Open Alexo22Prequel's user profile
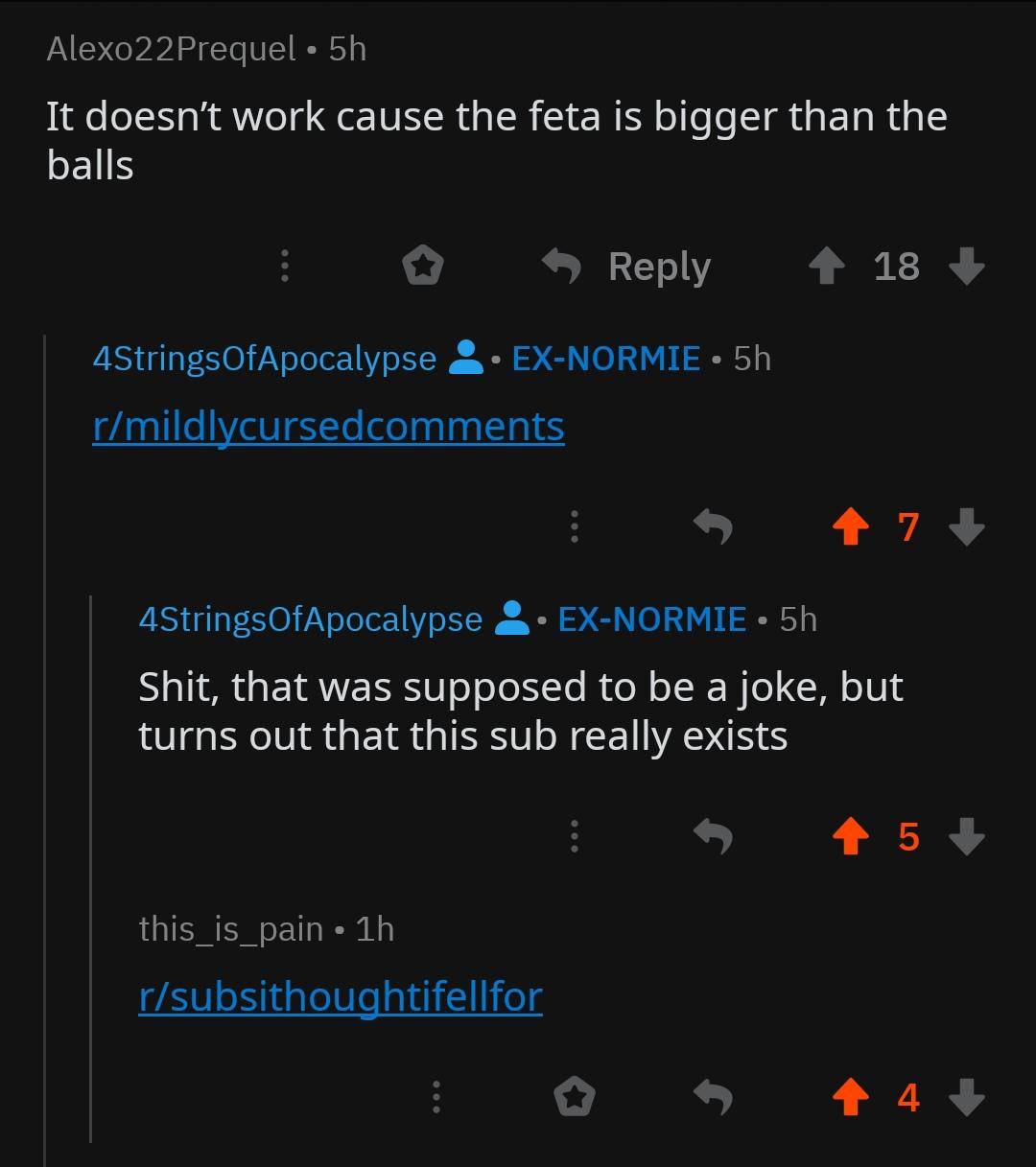Image resolution: width=1036 pixels, height=1167 pixels. click(x=171, y=49)
